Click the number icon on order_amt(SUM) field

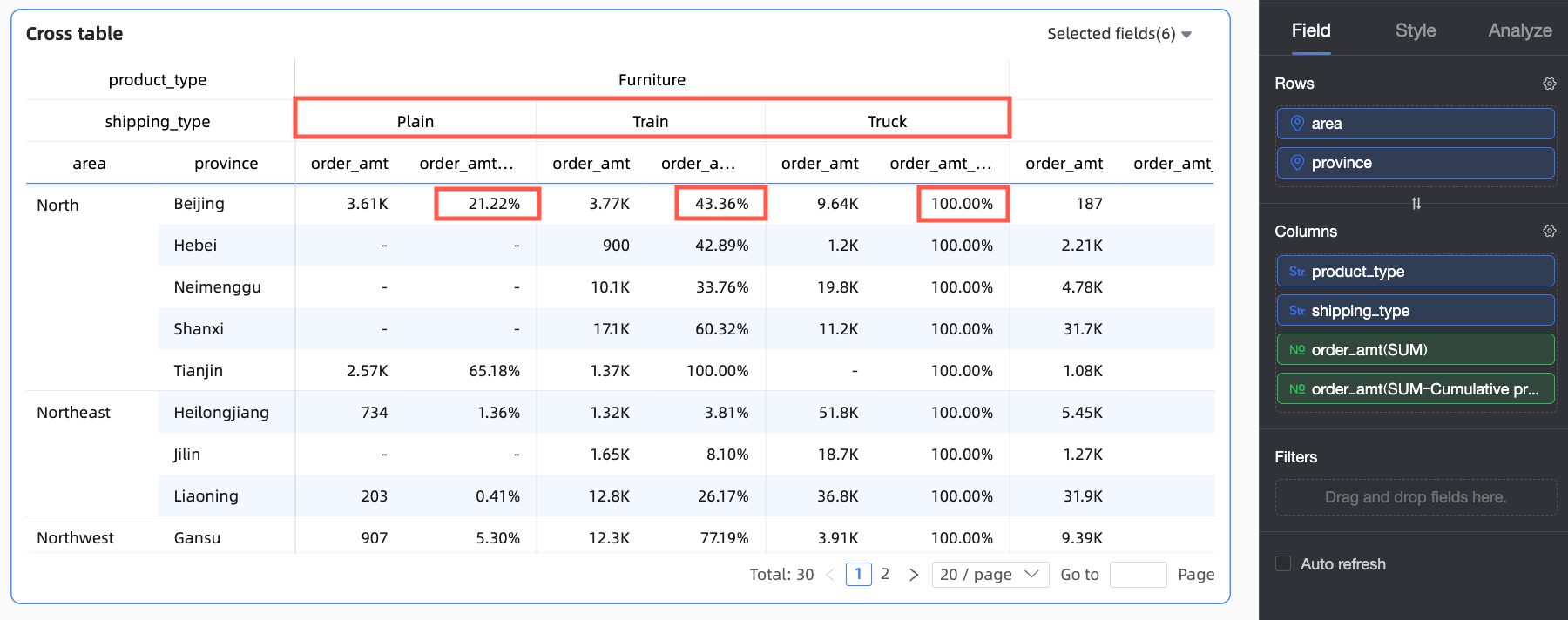tap(1297, 350)
